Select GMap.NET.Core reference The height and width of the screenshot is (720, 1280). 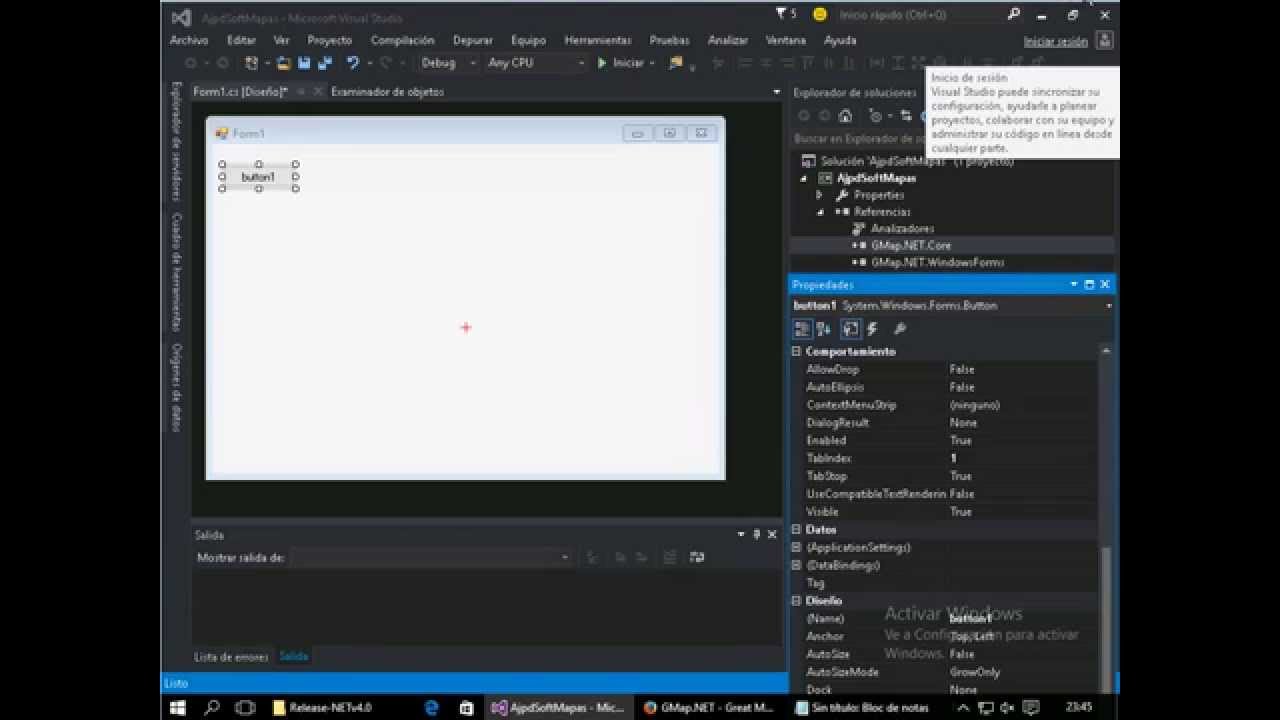[x=910, y=246]
